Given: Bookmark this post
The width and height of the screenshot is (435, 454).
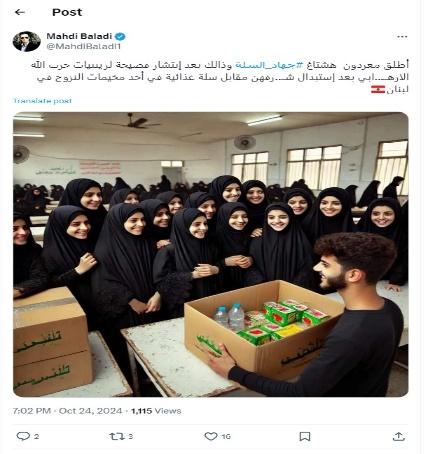Looking at the screenshot, I should pos(305,436).
